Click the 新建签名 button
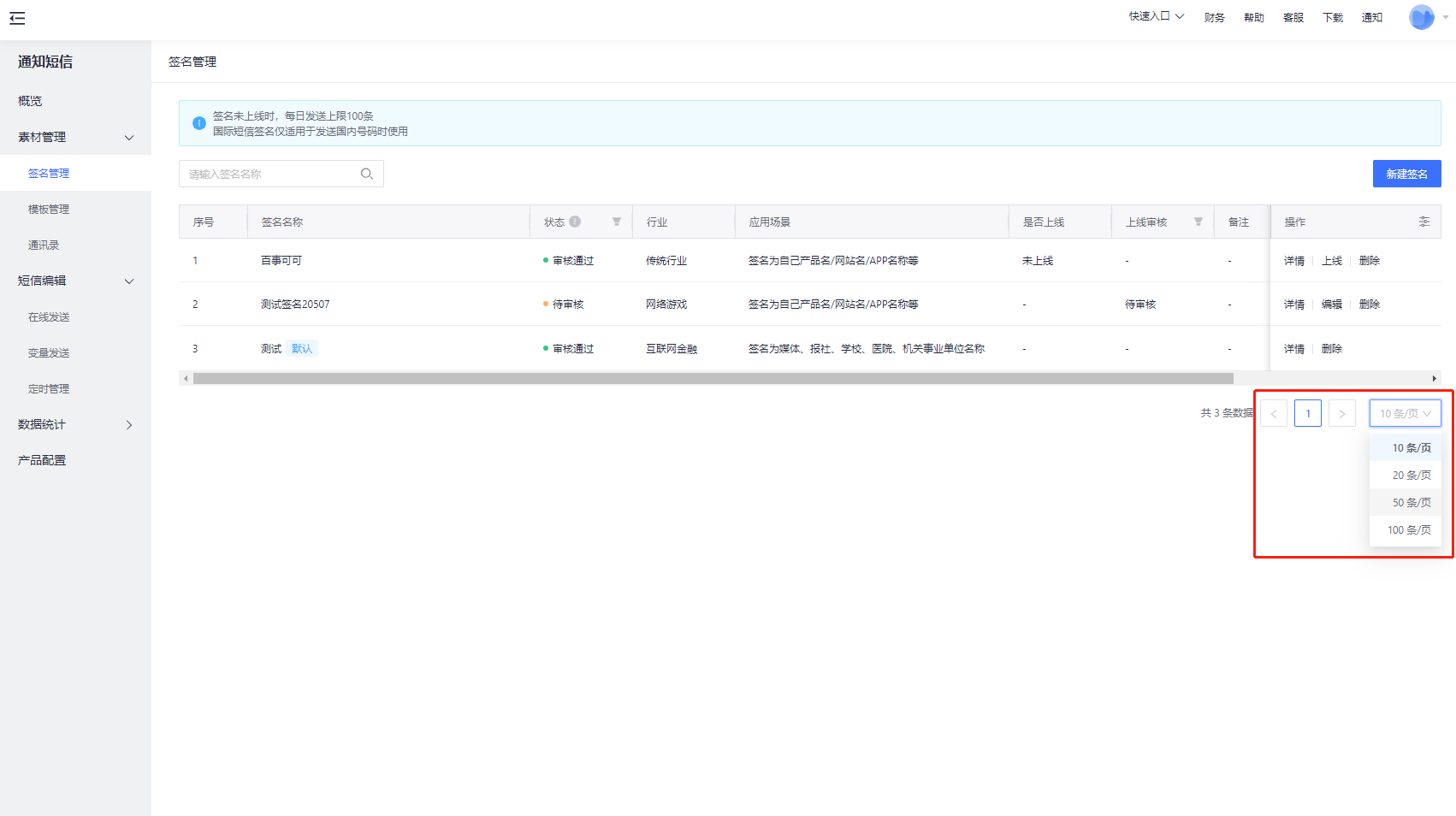This screenshot has width=1456, height=816. 1406,174
